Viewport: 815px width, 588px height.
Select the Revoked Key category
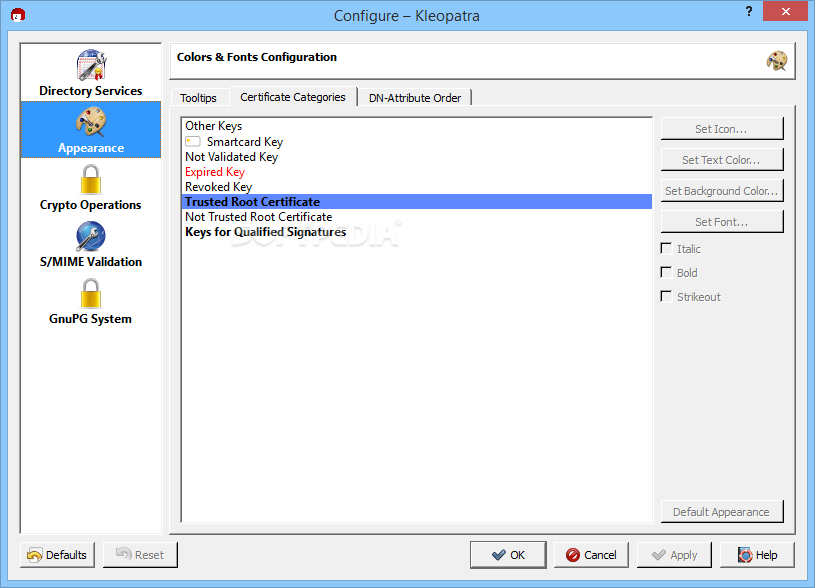[417, 187]
